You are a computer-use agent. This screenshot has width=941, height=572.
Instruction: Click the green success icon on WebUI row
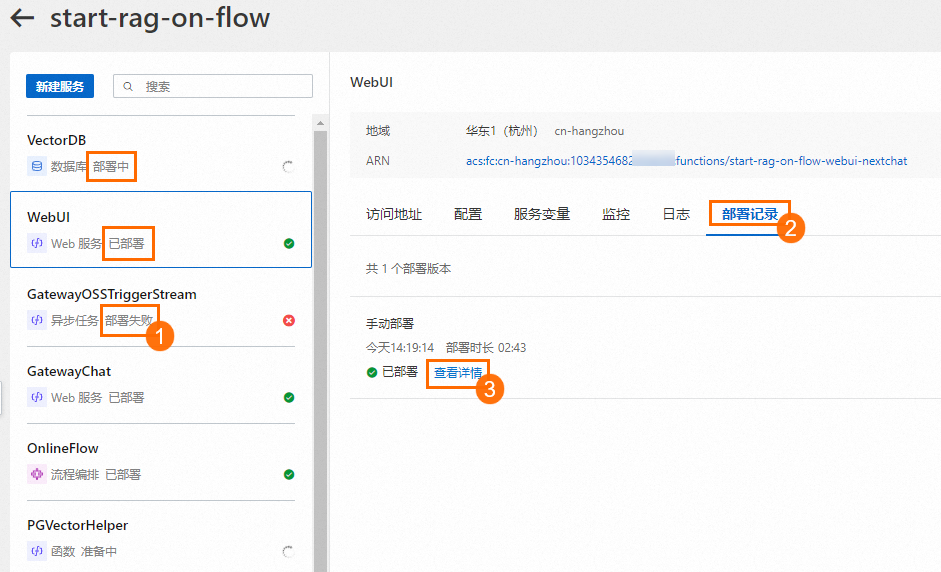(x=289, y=243)
